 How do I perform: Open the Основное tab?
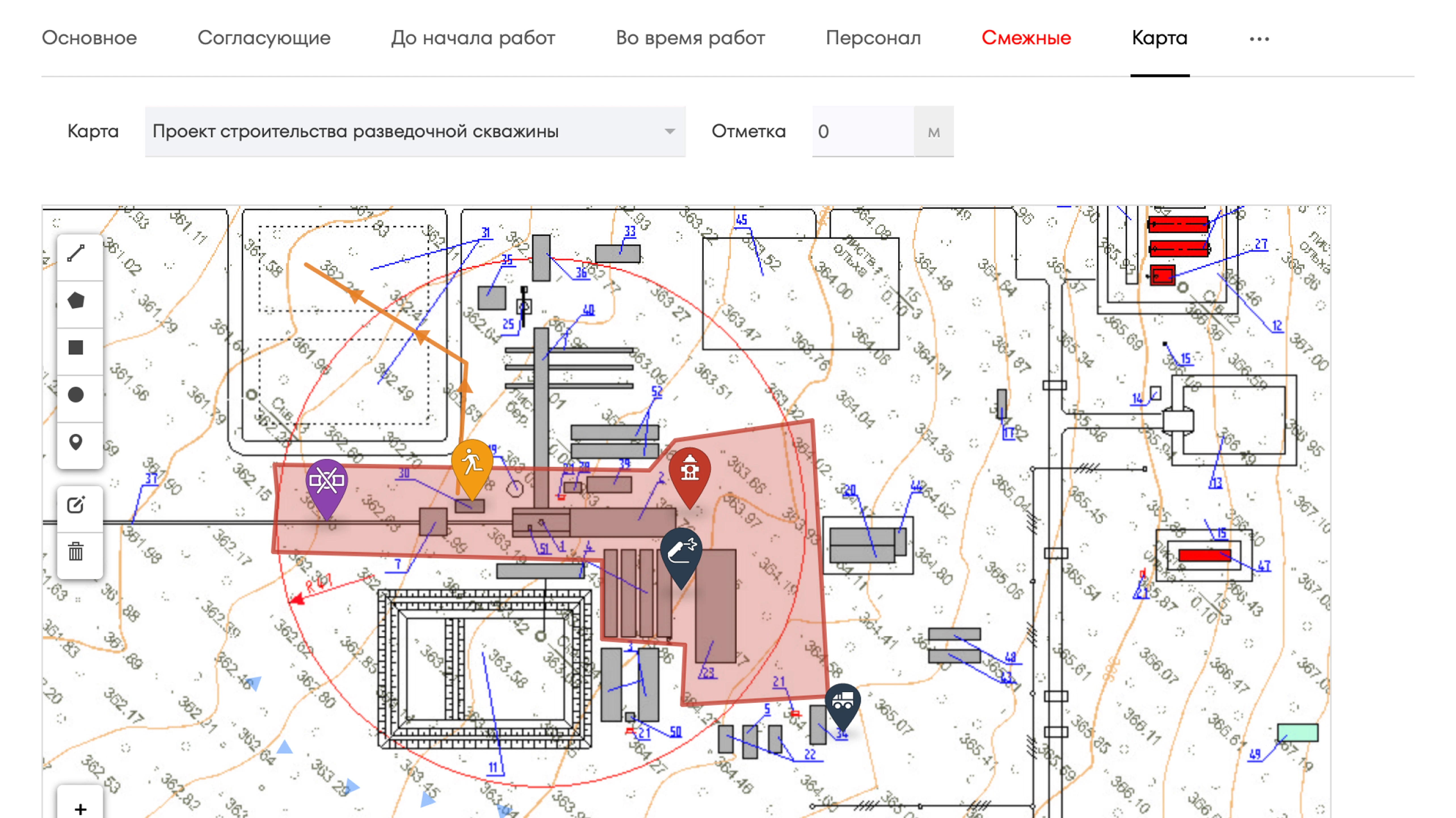(x=89, y=38)
